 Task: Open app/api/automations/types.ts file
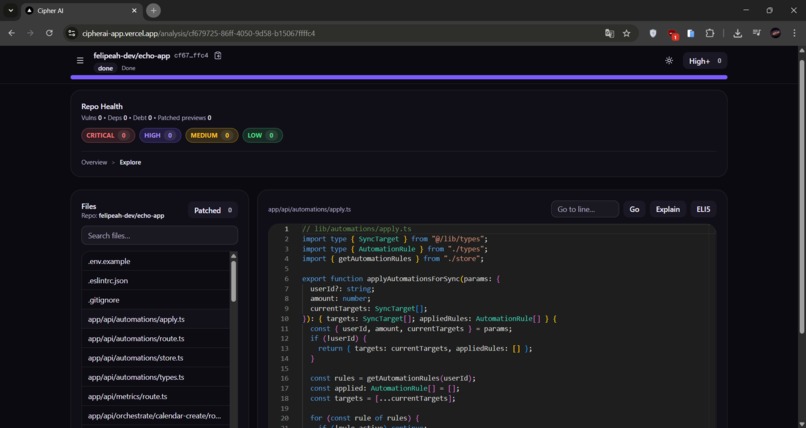pos(156,377)
